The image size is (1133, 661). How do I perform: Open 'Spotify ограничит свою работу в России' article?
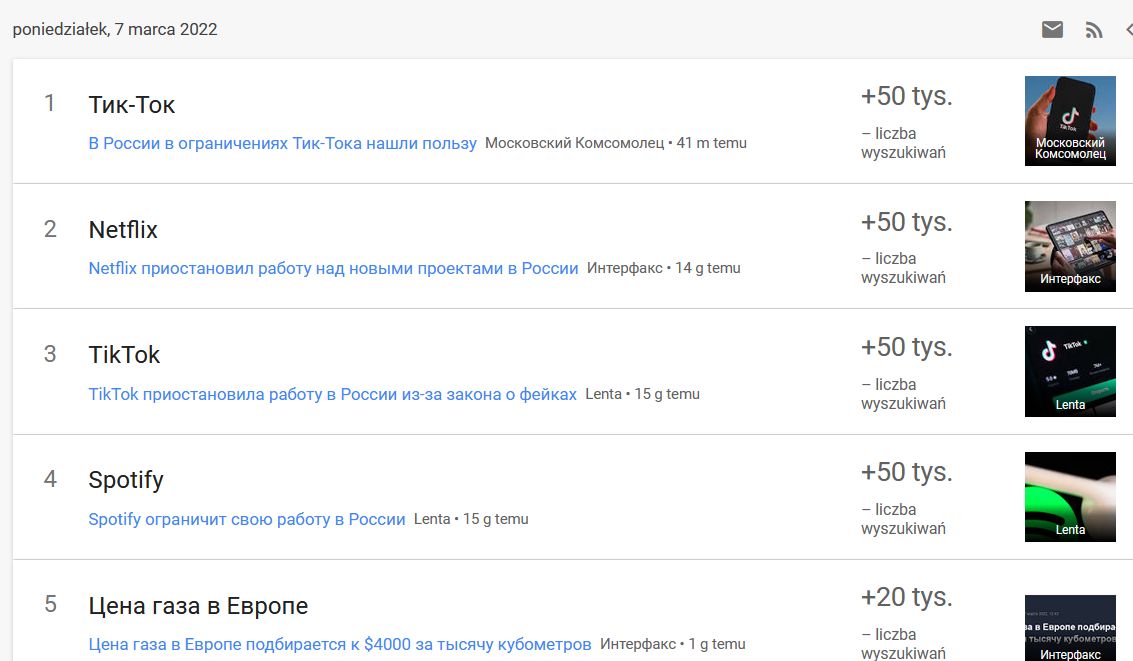tap(245, 519)
